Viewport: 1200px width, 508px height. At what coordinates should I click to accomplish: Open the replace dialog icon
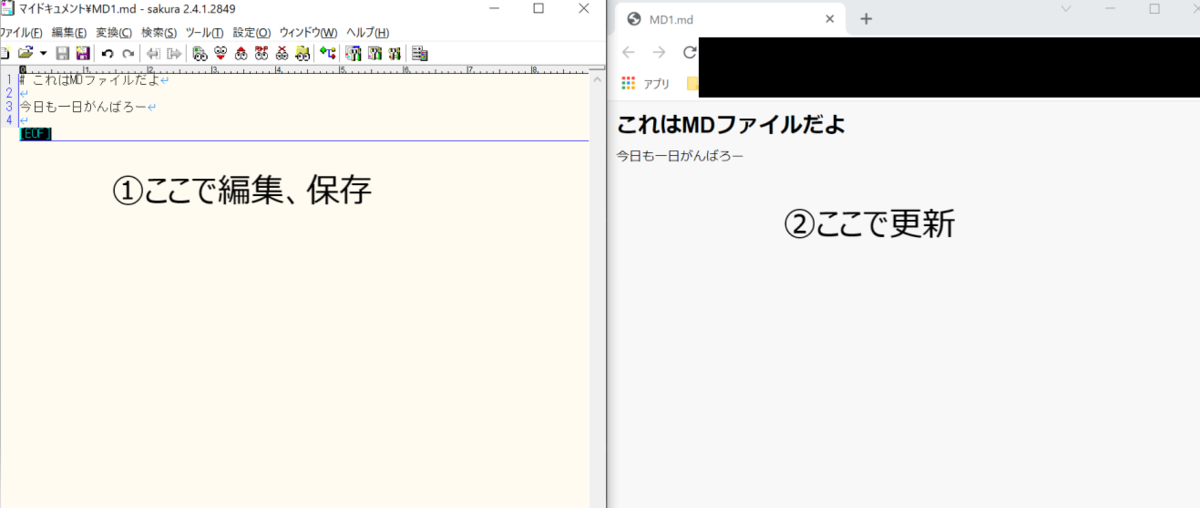click(x=261, y=53)
